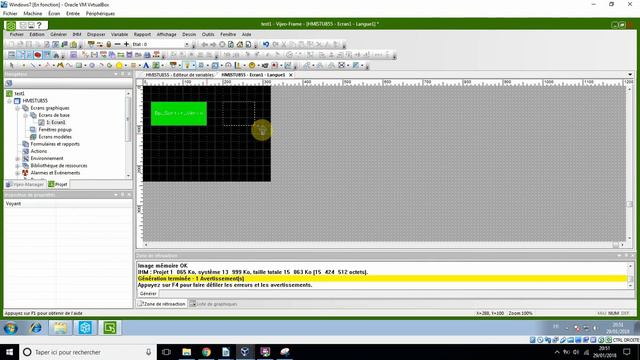Click canvas horizontal scrollbar right arrow
The image size is (640, 360).
click(x=622, y=245)
